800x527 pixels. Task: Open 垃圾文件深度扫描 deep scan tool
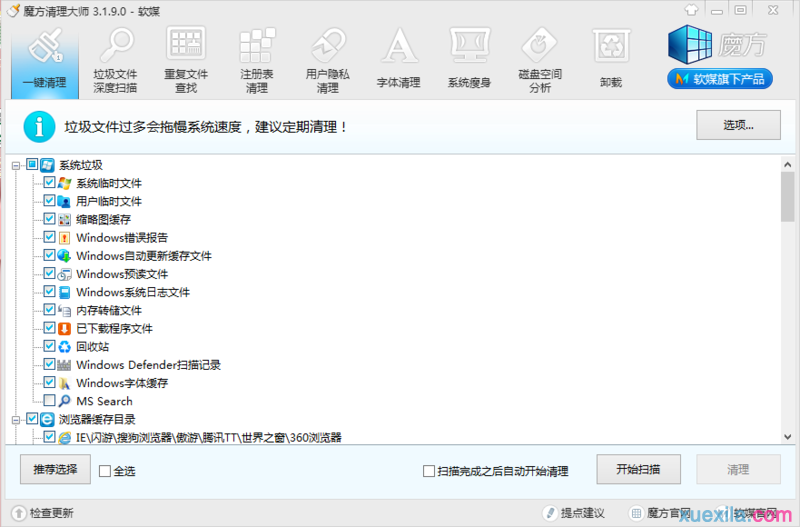tap(115, 60)
